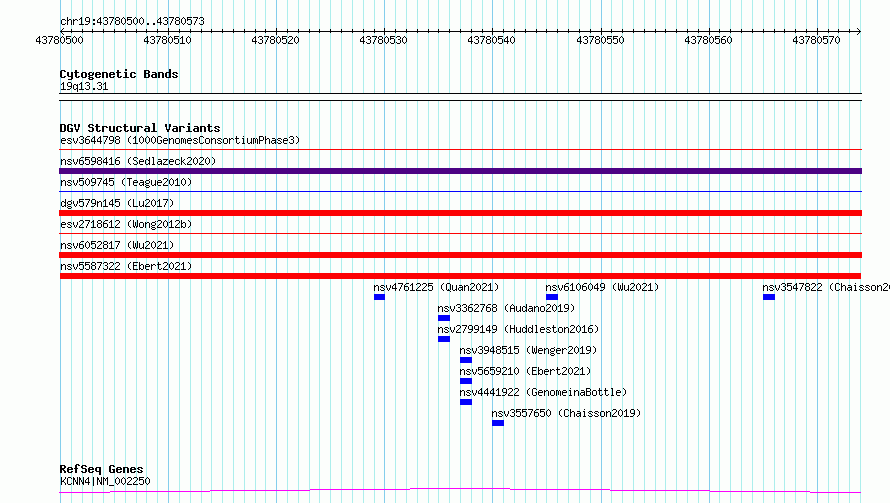Screen dimensions: 890x503
Task: Open the nsv6052817 (Wu2021) variant label
Action: 117,245
